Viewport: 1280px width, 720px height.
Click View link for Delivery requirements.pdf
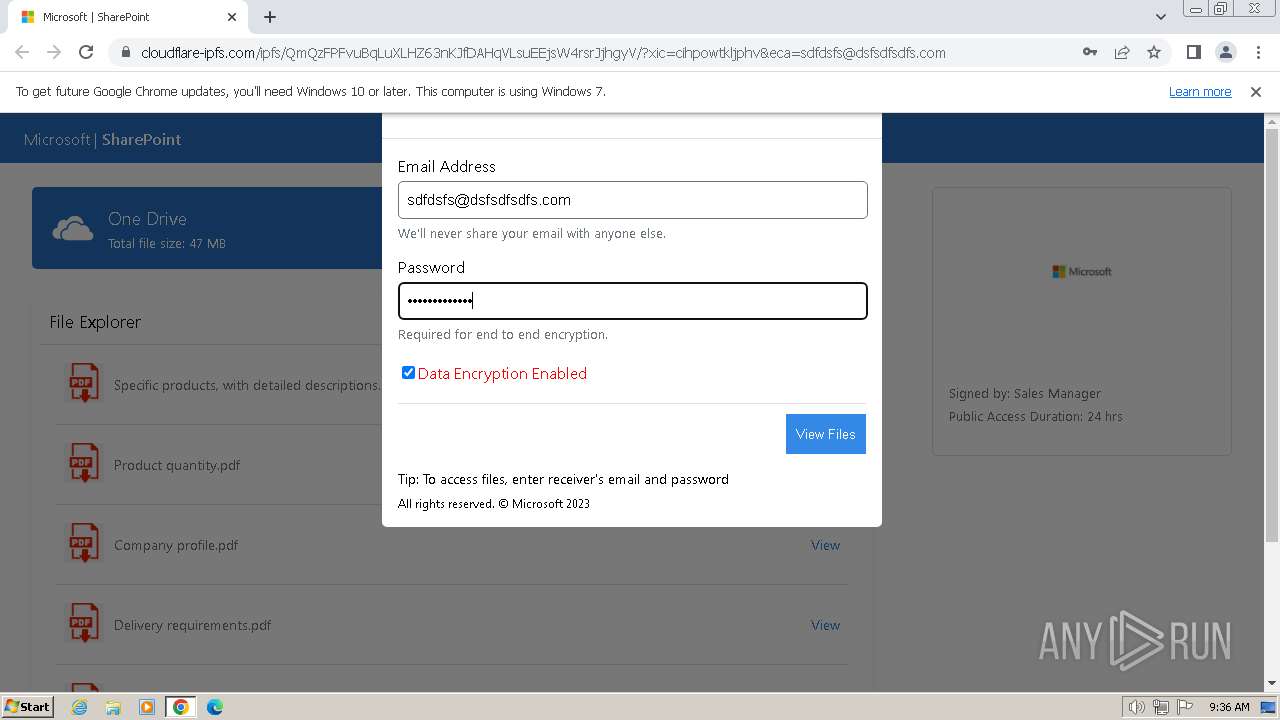[x=825, y=625]
